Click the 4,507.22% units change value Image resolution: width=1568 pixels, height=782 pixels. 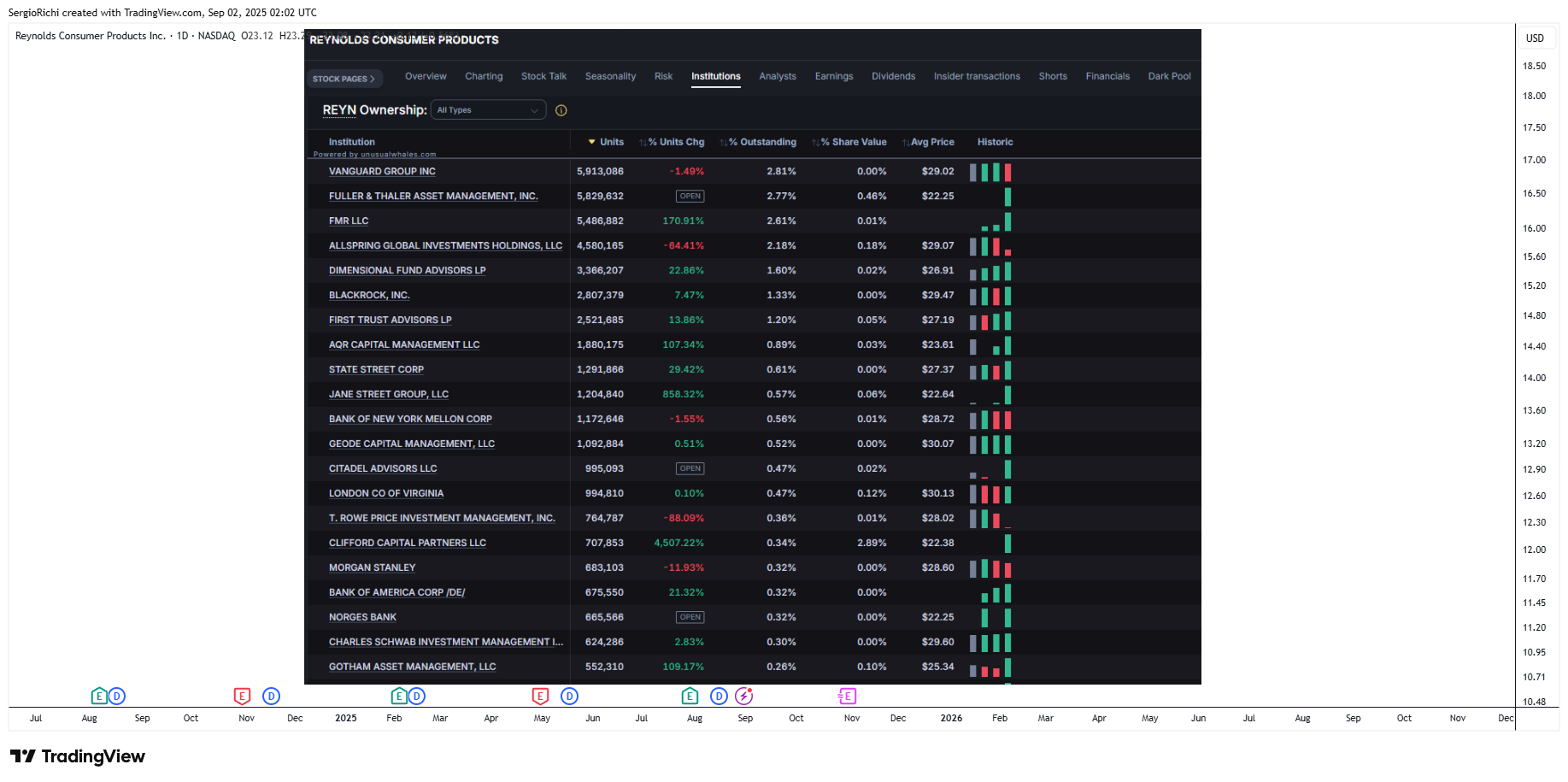point(678,544)
